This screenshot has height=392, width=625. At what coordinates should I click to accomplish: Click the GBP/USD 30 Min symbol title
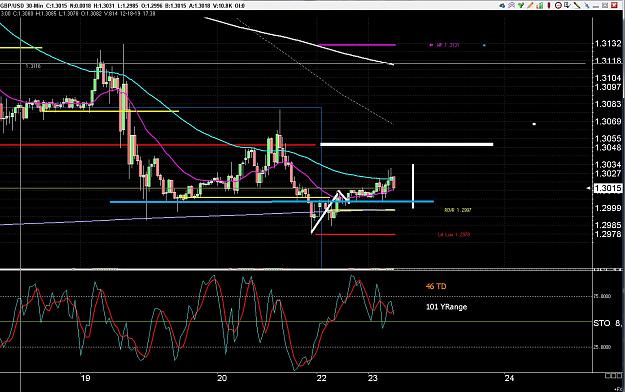tap(21, 6)
